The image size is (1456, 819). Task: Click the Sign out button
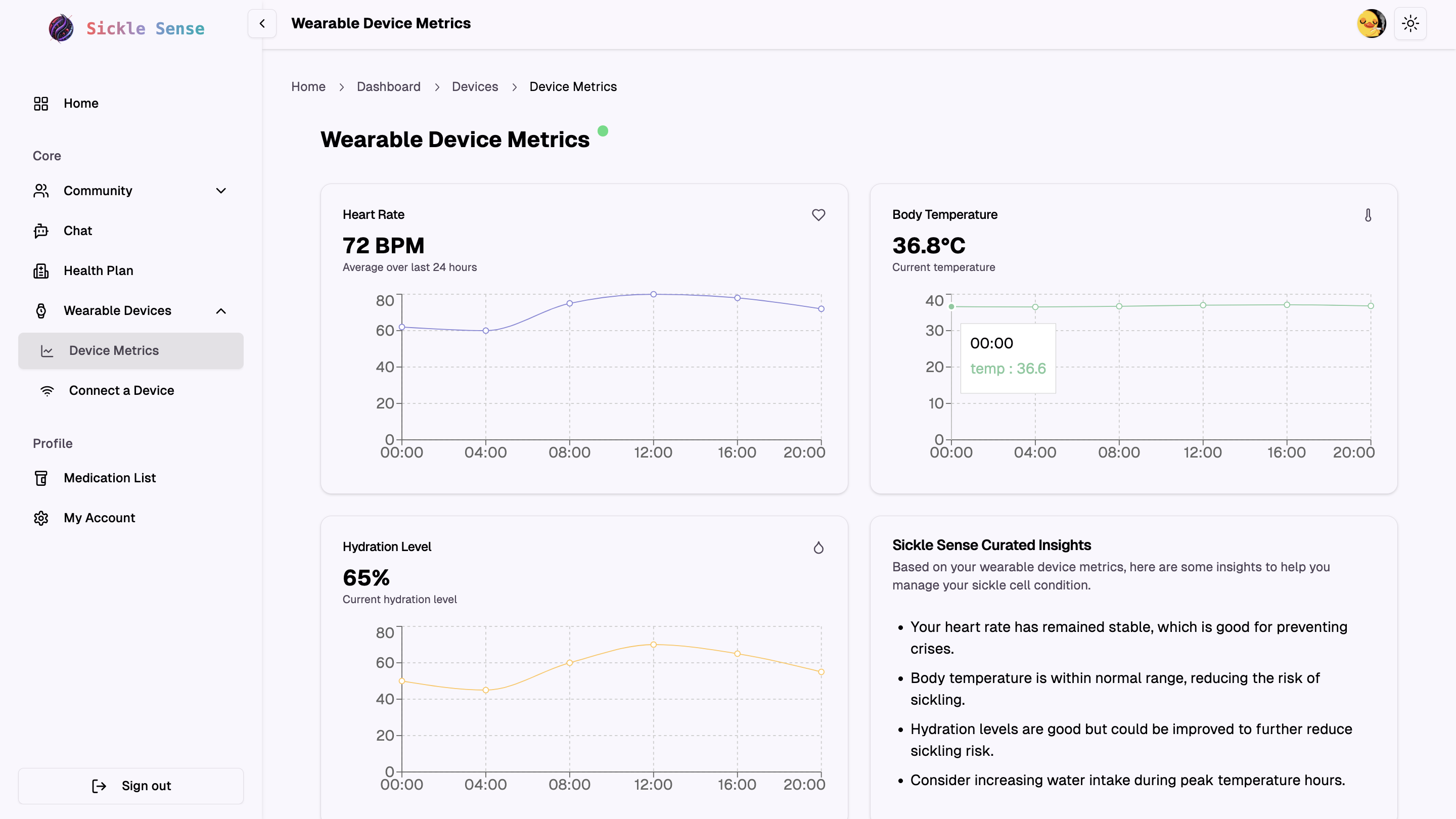pyautogui.click(x=130, y=786)
